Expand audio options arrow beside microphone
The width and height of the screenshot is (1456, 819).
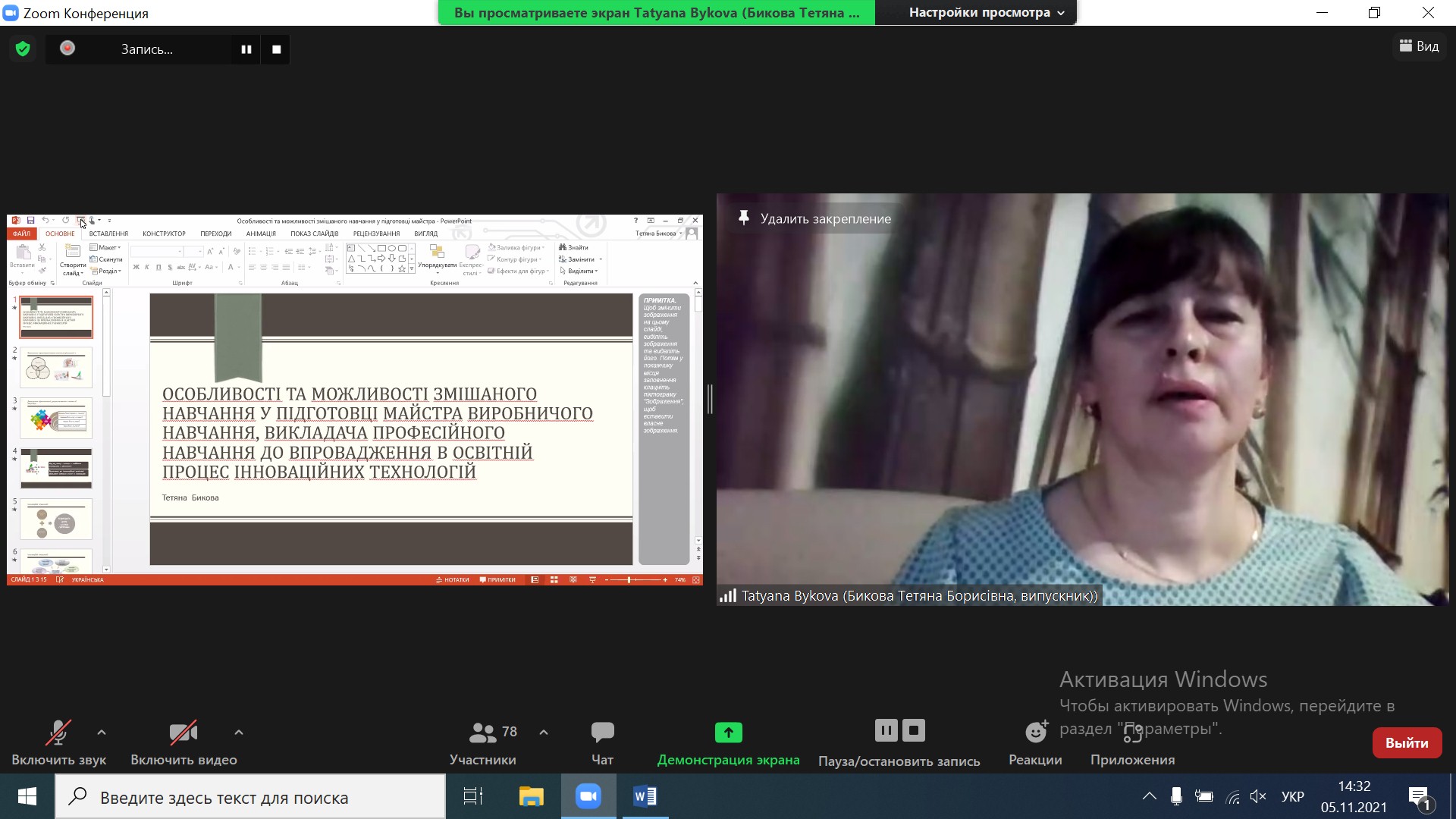pos(102,733)
